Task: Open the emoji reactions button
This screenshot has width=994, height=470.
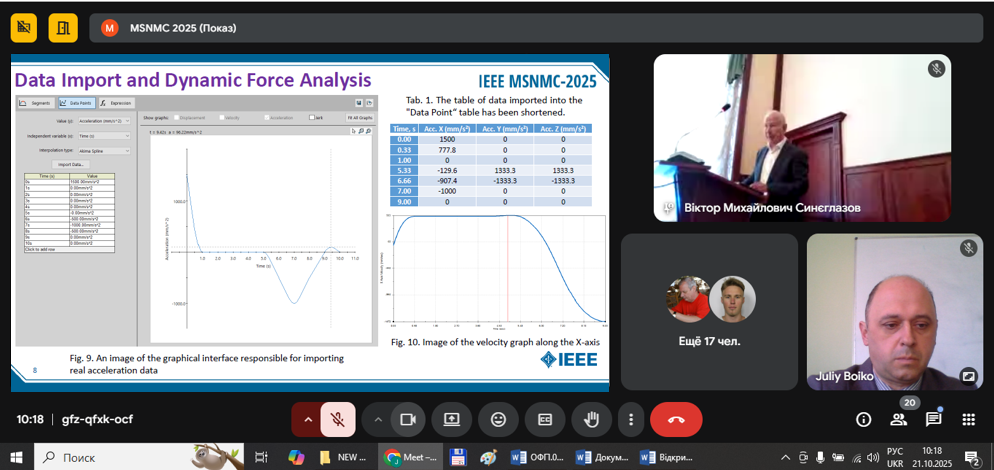Action: [498, 420]
